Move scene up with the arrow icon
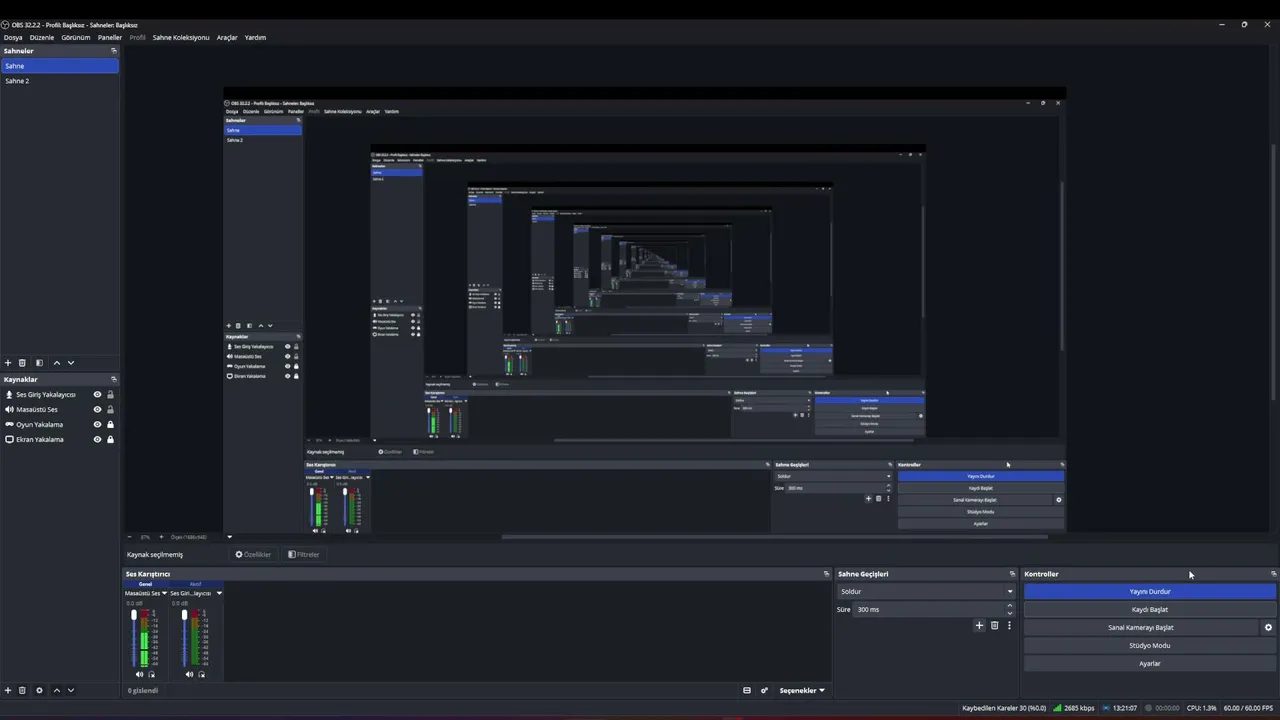This screenshot has width=1280, height=720. tap(56, 363)
